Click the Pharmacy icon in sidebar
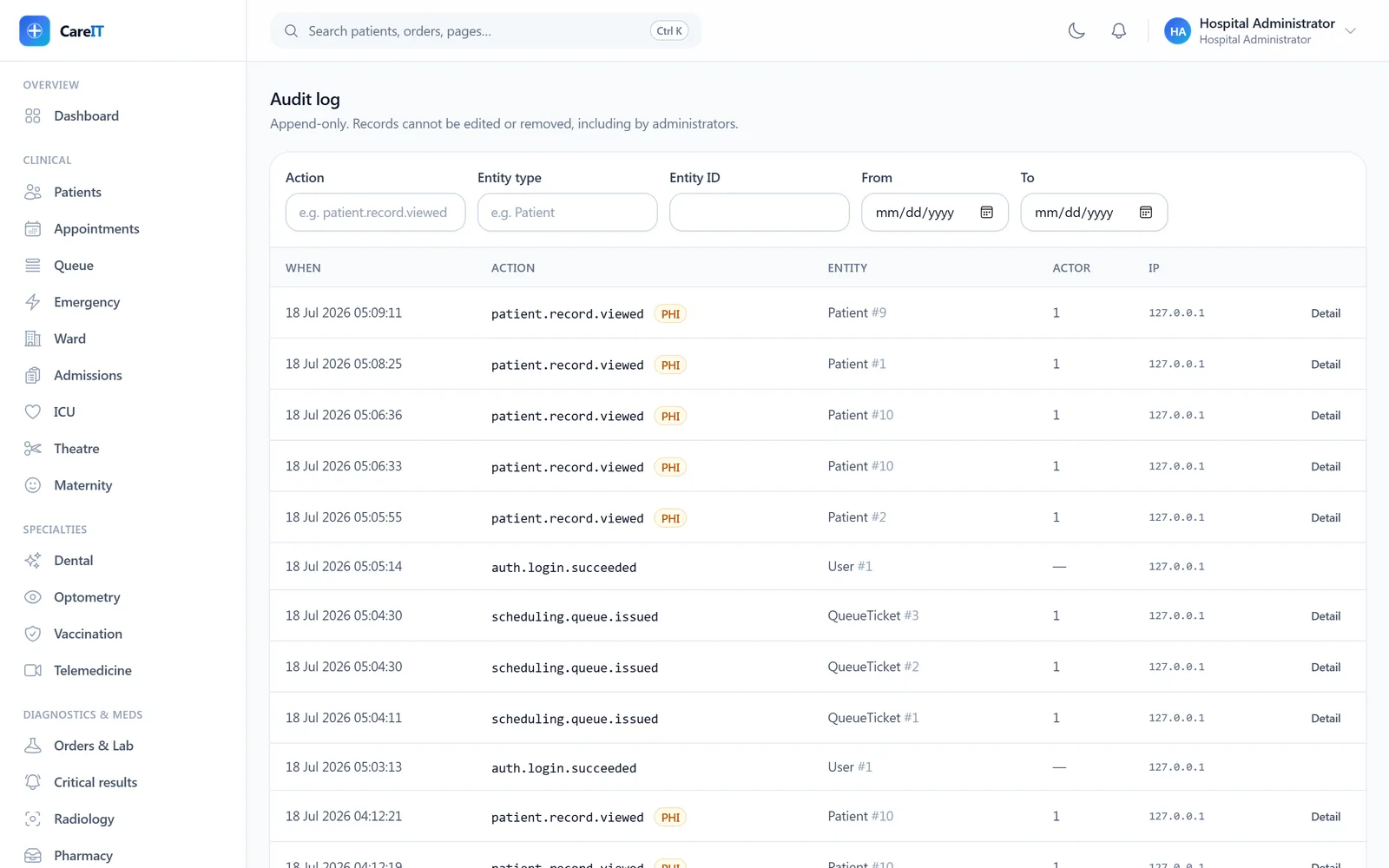 pyautogui.click(x=33, y=856)
